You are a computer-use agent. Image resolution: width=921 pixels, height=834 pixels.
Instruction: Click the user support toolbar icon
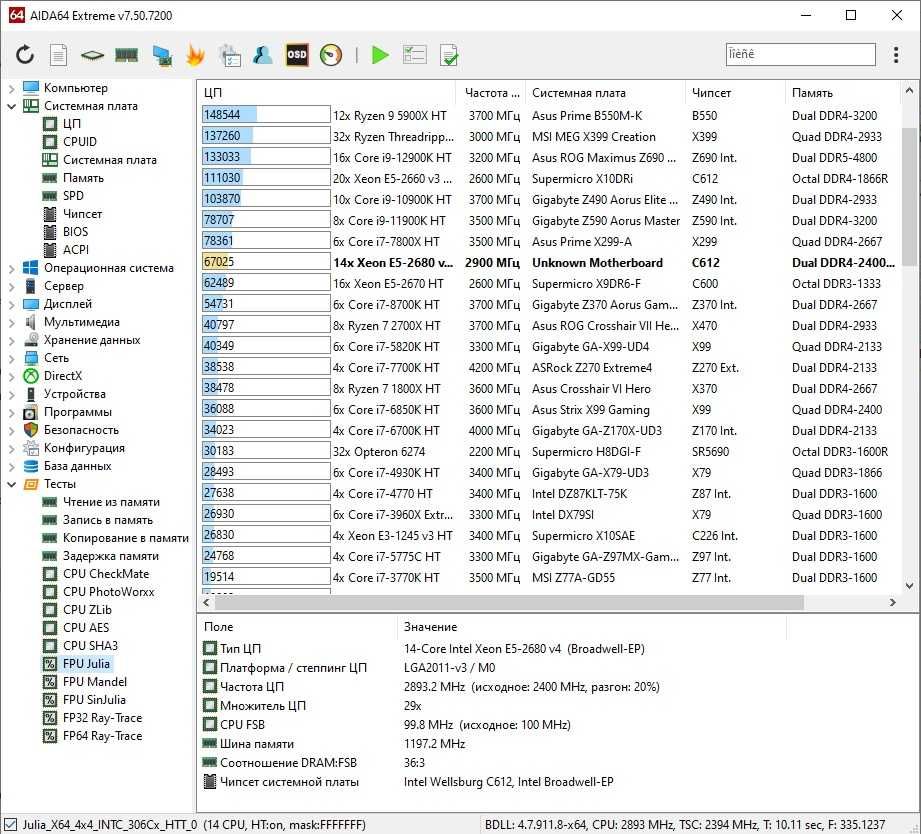click(263, 55)
